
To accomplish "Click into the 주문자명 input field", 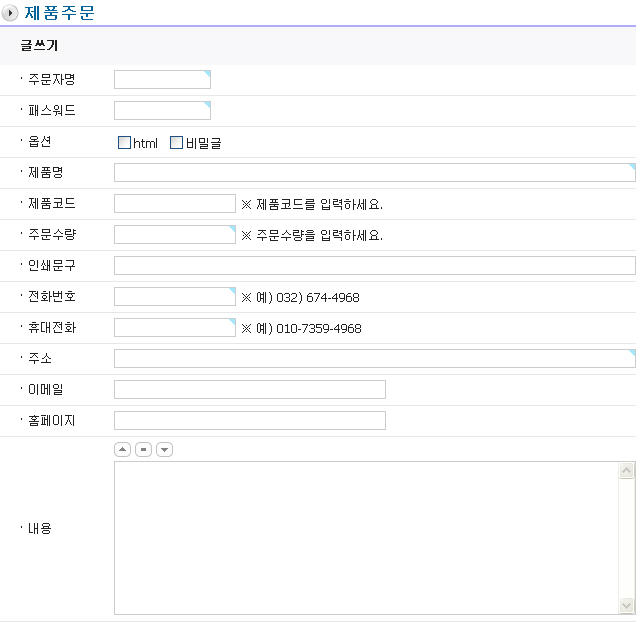I will pos(162,80).
